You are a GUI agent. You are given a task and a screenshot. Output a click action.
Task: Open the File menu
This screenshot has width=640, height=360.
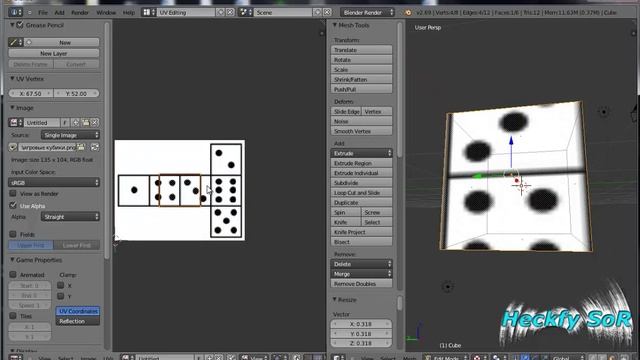coord(43,13)
